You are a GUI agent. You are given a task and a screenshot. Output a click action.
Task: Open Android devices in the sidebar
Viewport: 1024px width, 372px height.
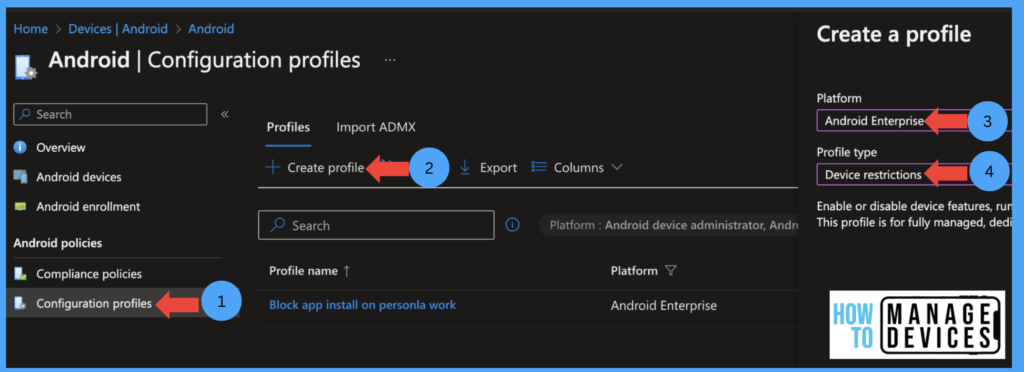pos(78,177)
